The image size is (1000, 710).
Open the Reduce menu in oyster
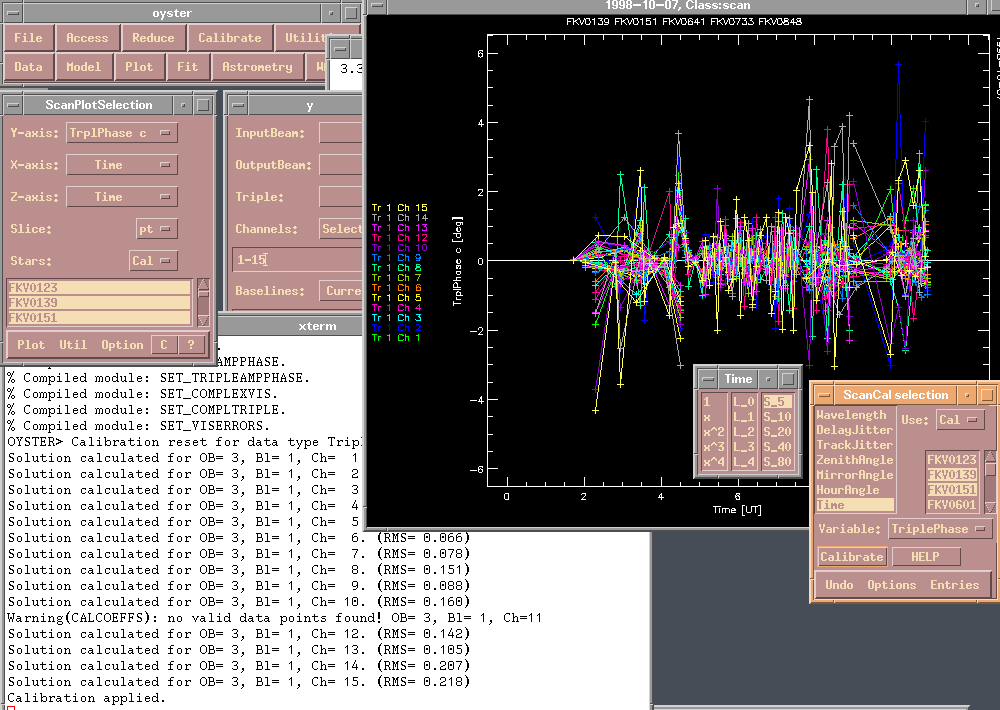tap(153, 38)
